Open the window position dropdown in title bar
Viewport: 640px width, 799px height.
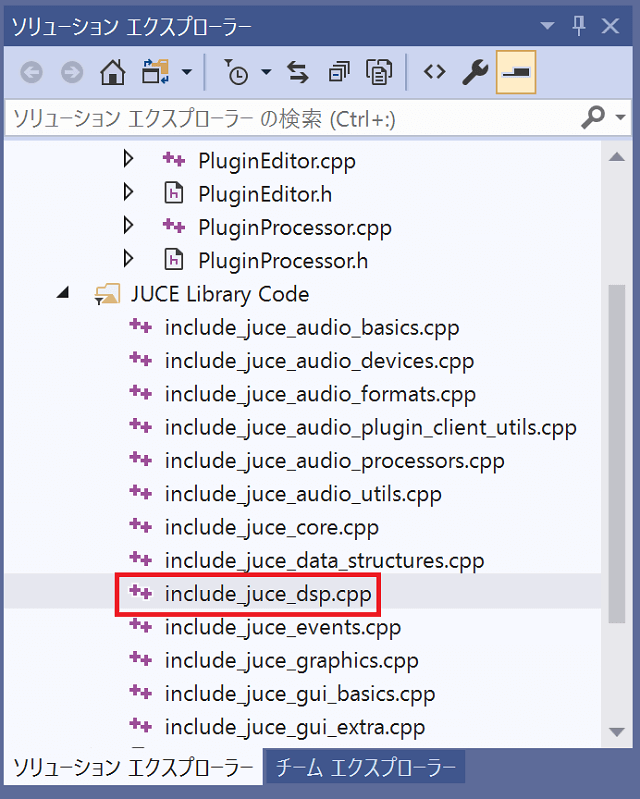click(x=547, y=25)
